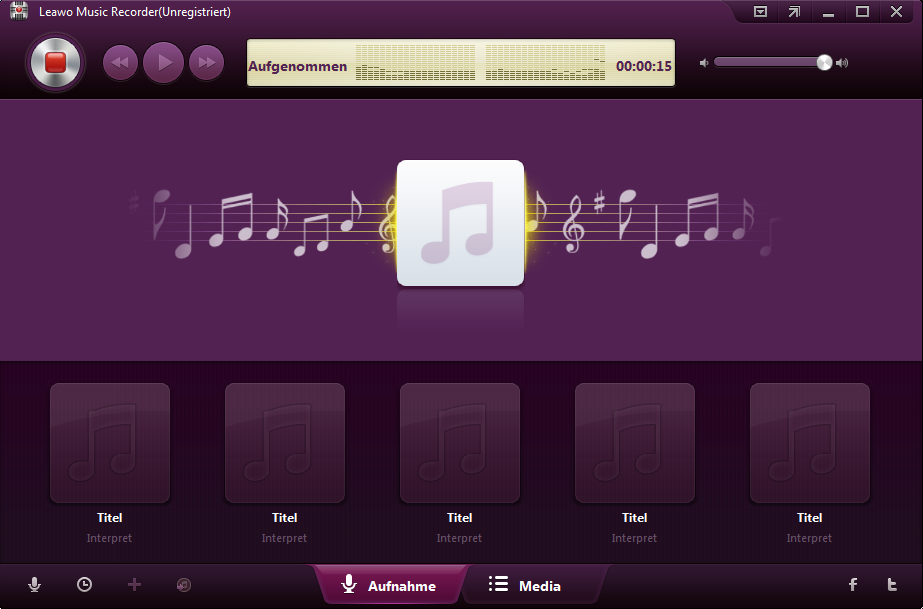The height and width of the screenshot is (609, 923).
Task: Select the third track placeholder thumbnail
Action: point(460,443)
